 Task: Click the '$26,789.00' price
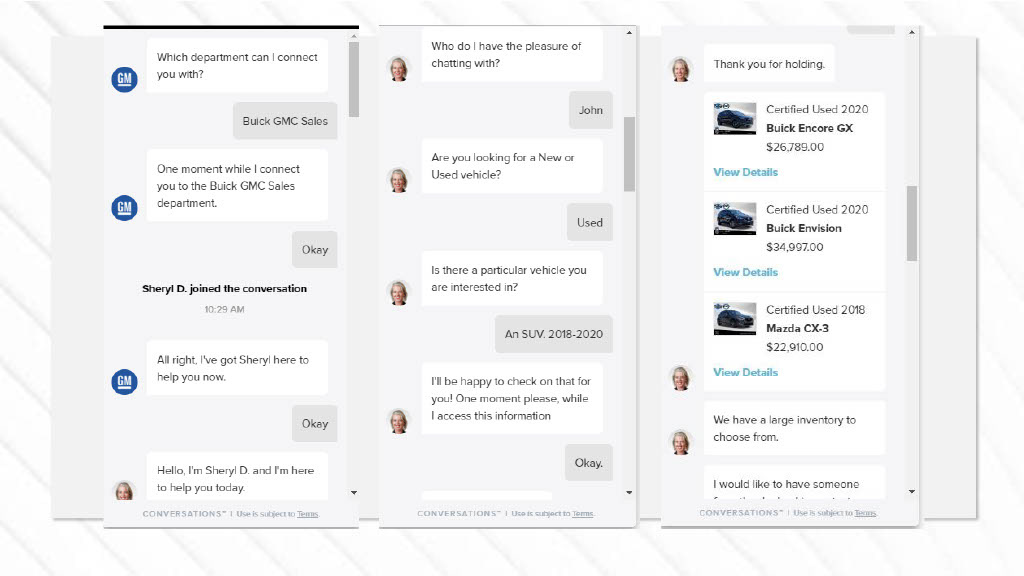[795, 147]
